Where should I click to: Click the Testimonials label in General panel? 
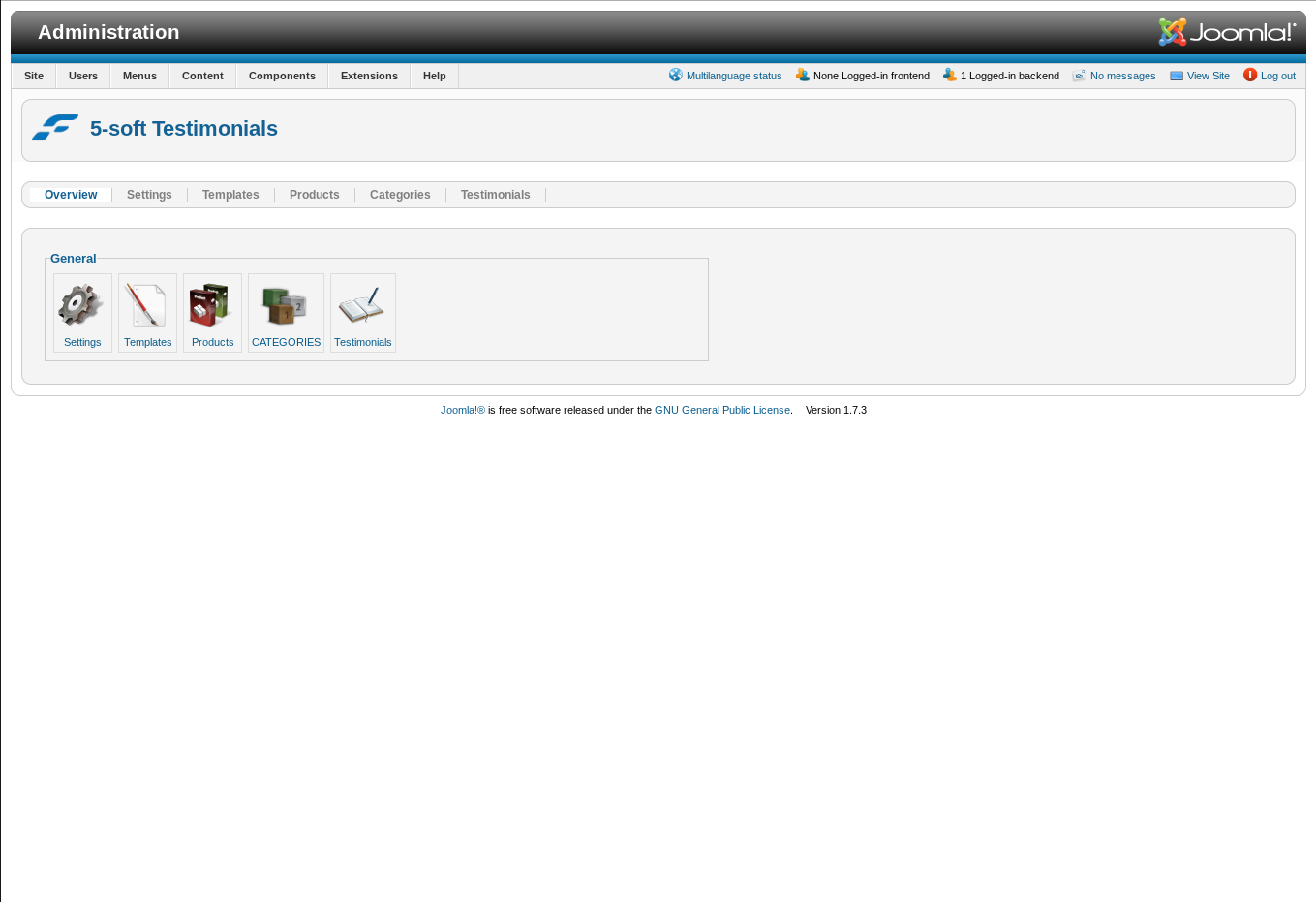pyautogui.click(x=363, y=342)
